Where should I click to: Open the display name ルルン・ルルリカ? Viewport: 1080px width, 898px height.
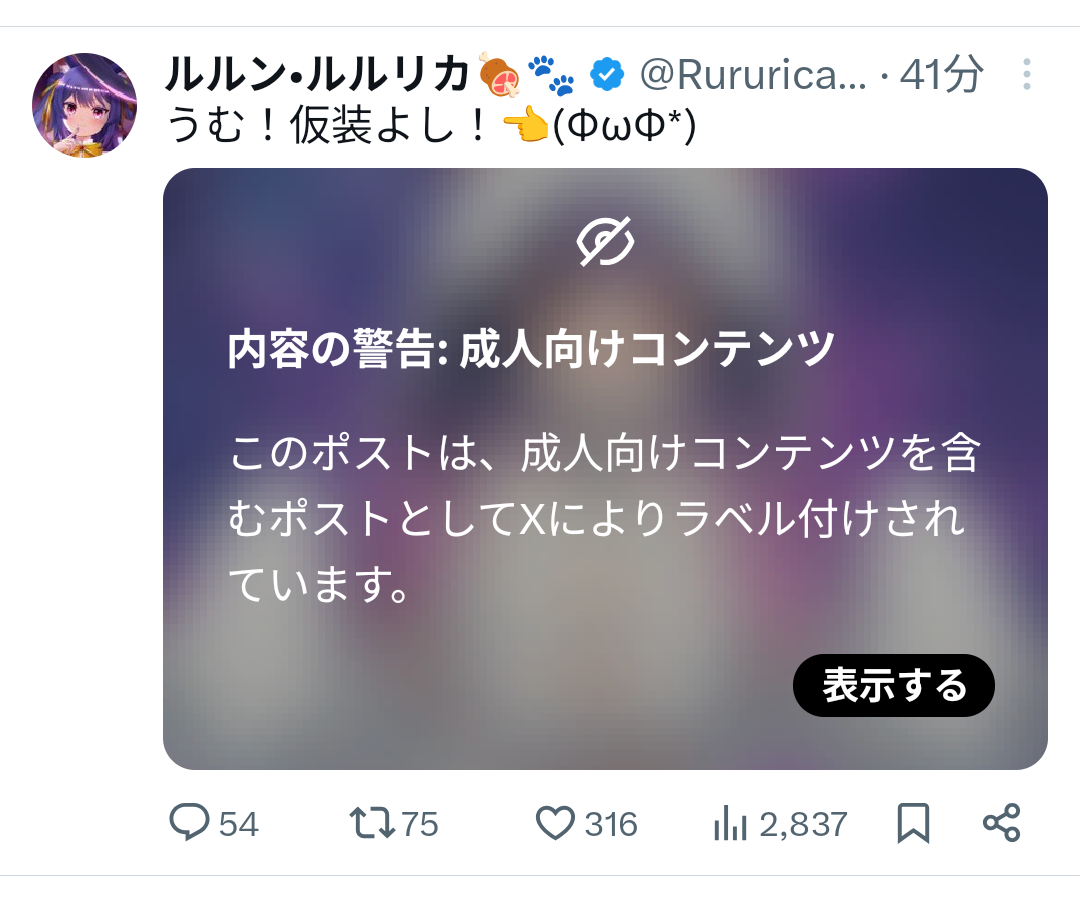coord(317,74)
